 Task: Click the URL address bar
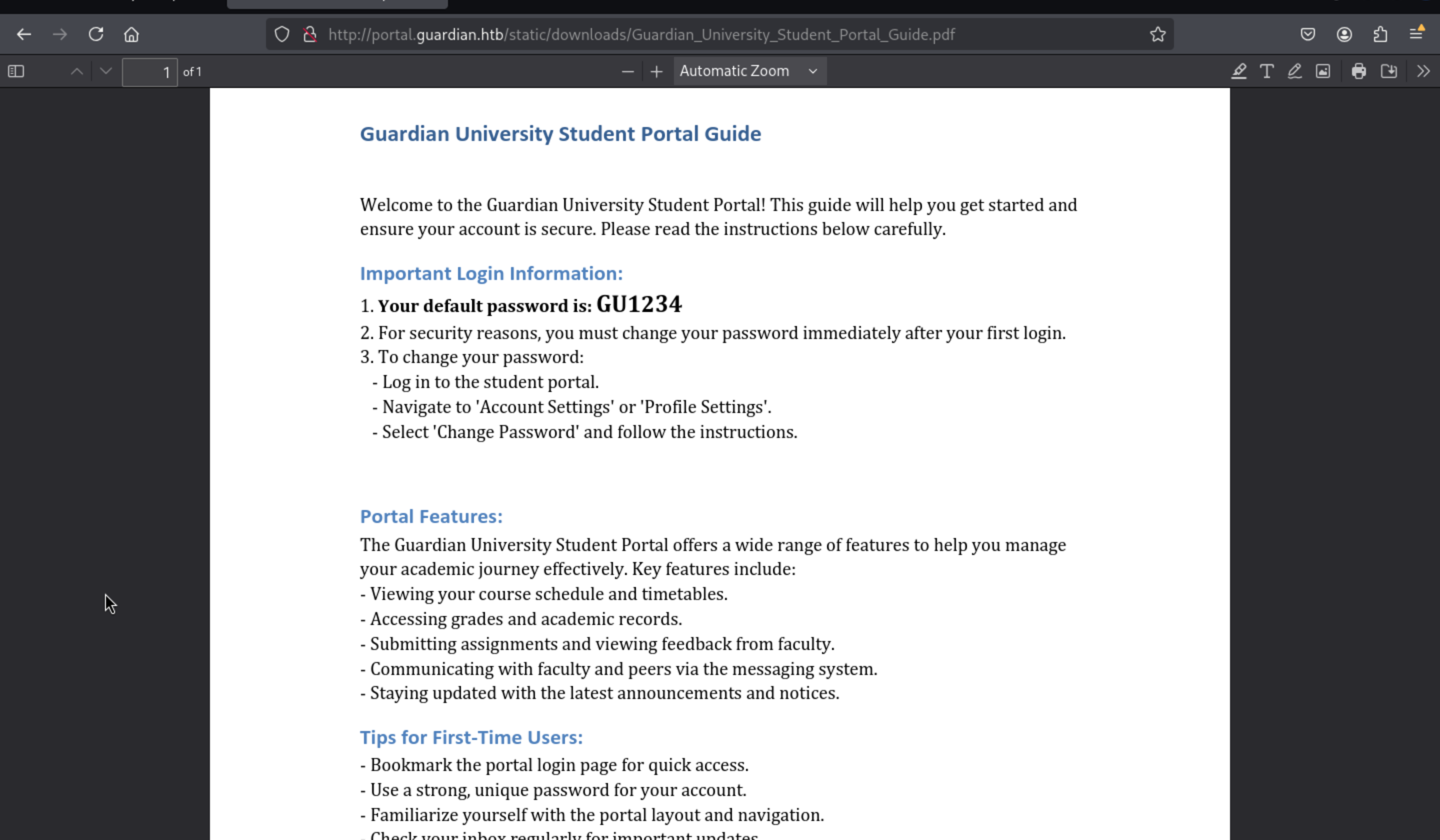click(640, 34)
